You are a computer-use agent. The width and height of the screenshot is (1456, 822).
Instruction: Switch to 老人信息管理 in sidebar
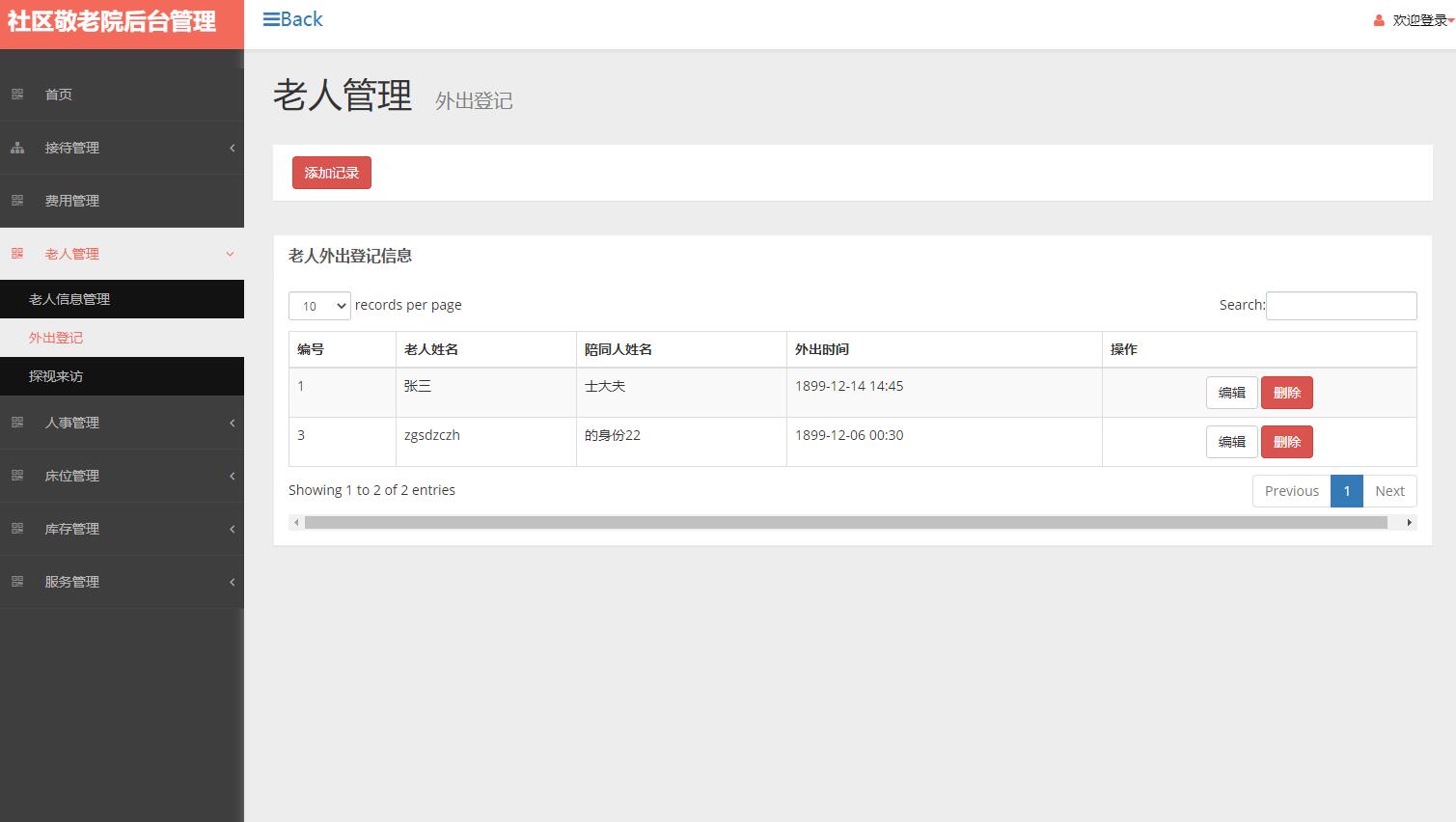click(67, 299)
